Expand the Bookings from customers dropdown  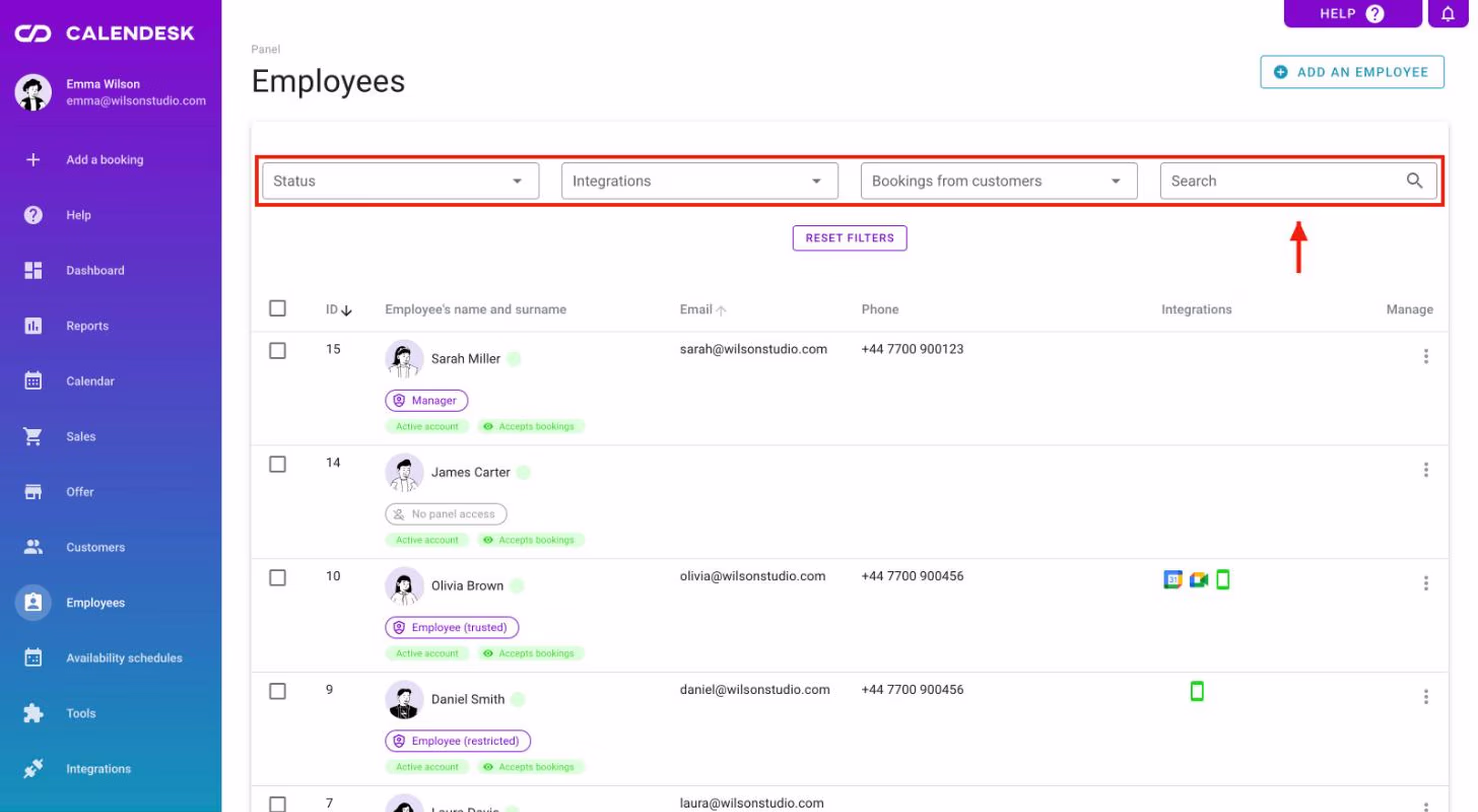(x=999, y=181)
